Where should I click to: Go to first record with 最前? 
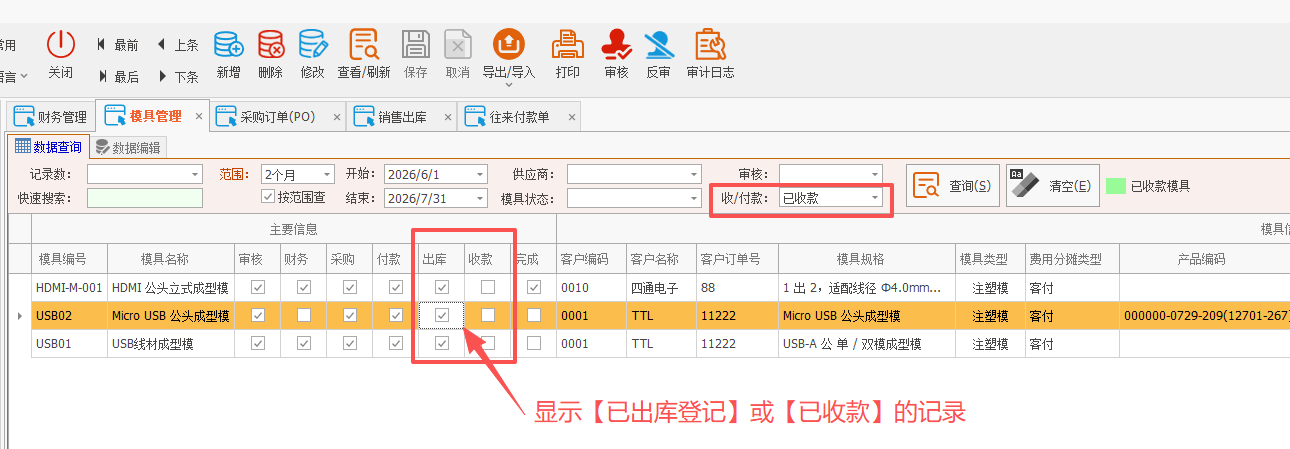pyautogui.click(x=117, y=45)
